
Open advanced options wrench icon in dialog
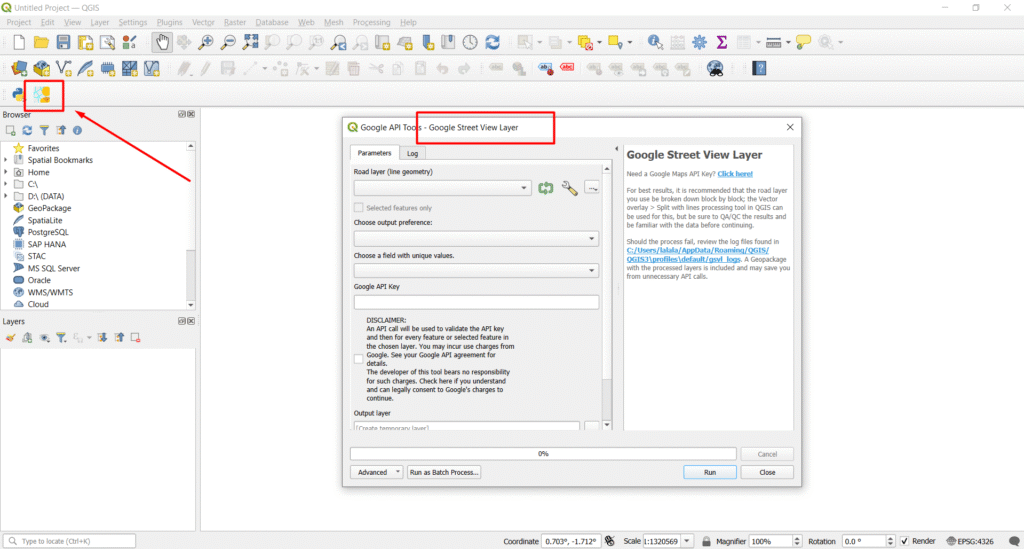(569, 188)
